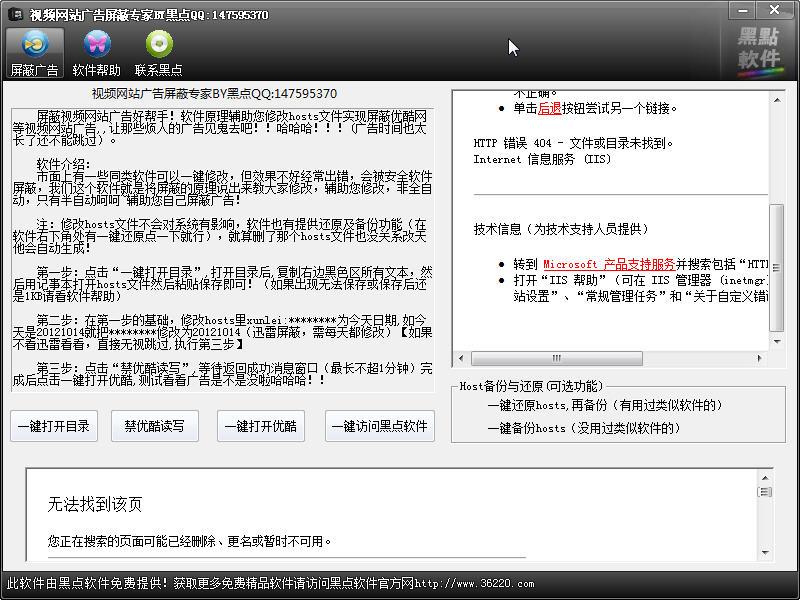Click scroll down arrow in right browser pane

(x=777, y=341)
